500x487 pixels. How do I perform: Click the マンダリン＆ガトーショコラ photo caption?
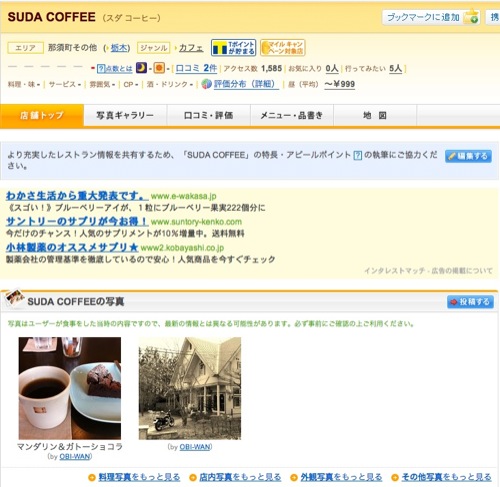click(70, 447)
